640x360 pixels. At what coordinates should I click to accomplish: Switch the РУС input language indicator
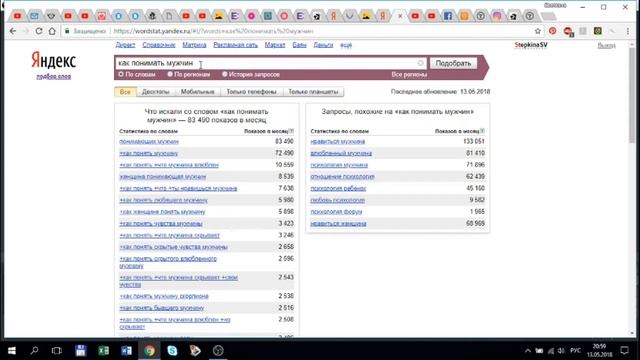[x=576, y=351]
